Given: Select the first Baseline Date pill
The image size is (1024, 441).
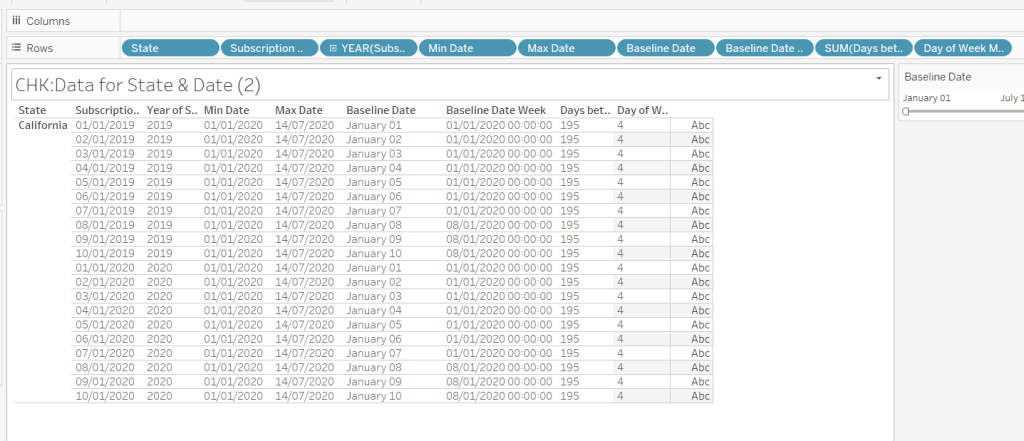Looking at the screenshot, I should [665, 48].
